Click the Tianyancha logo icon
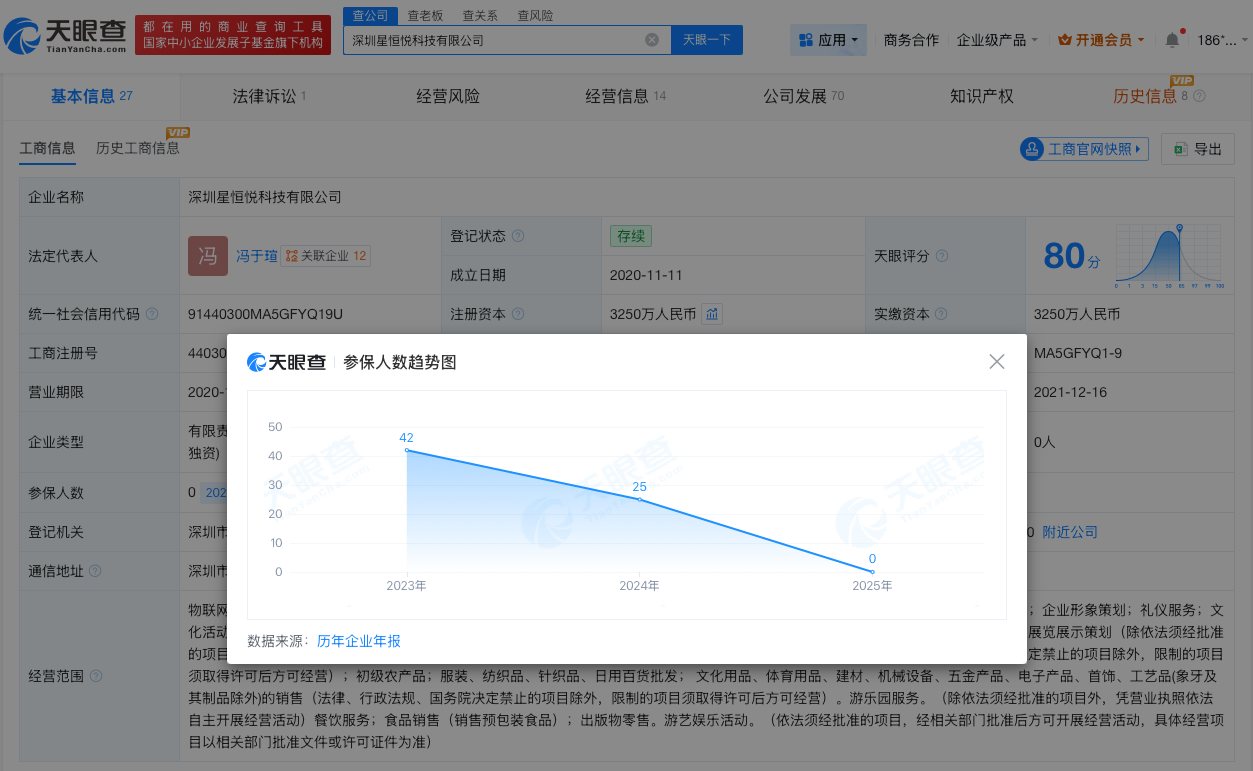Viewport: 1253px width, 771px height. pos(22,34)
